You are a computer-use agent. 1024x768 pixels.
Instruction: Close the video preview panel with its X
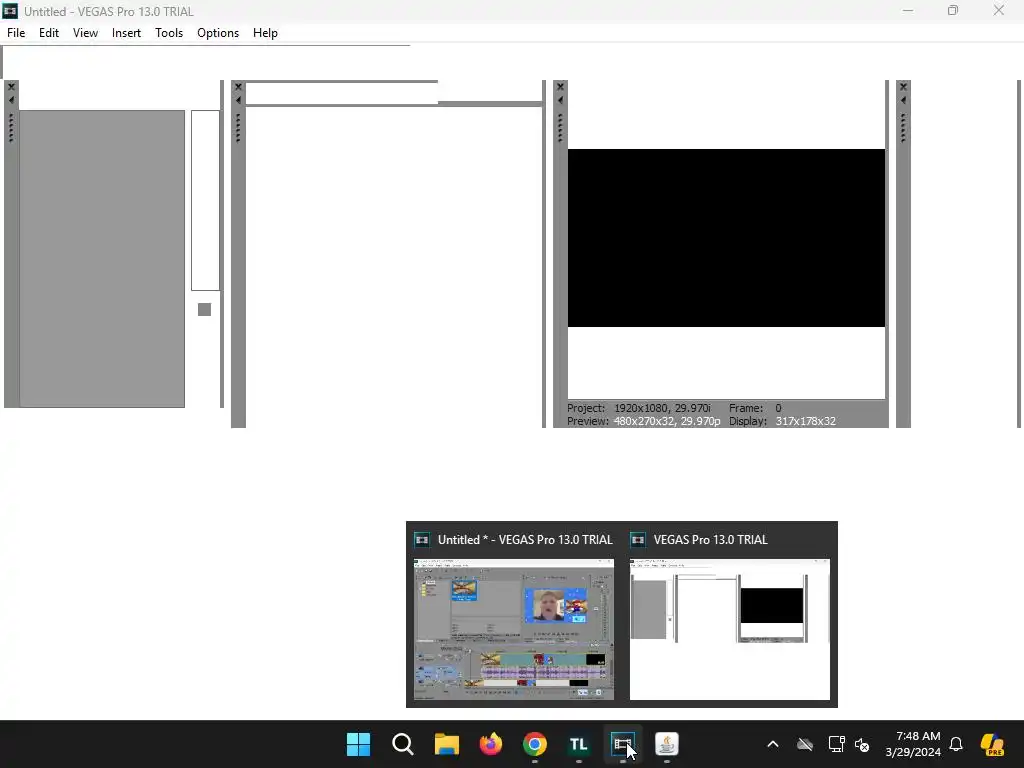pos(560,86)
